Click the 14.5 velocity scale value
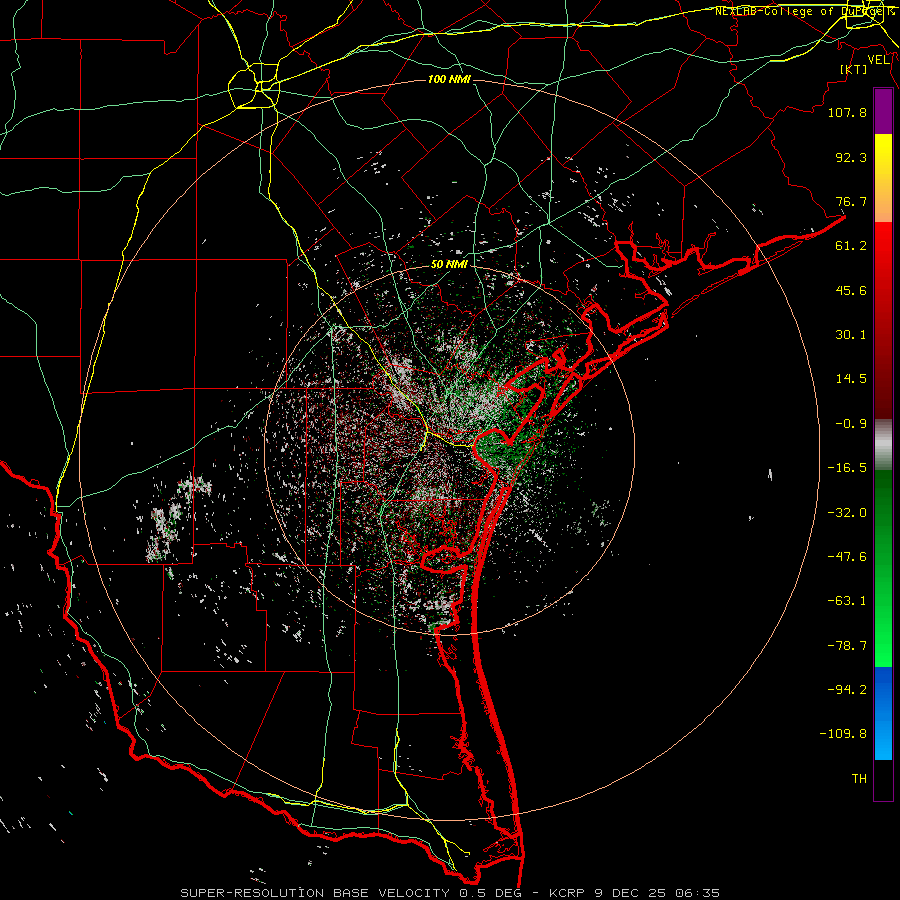 (851, 379)
